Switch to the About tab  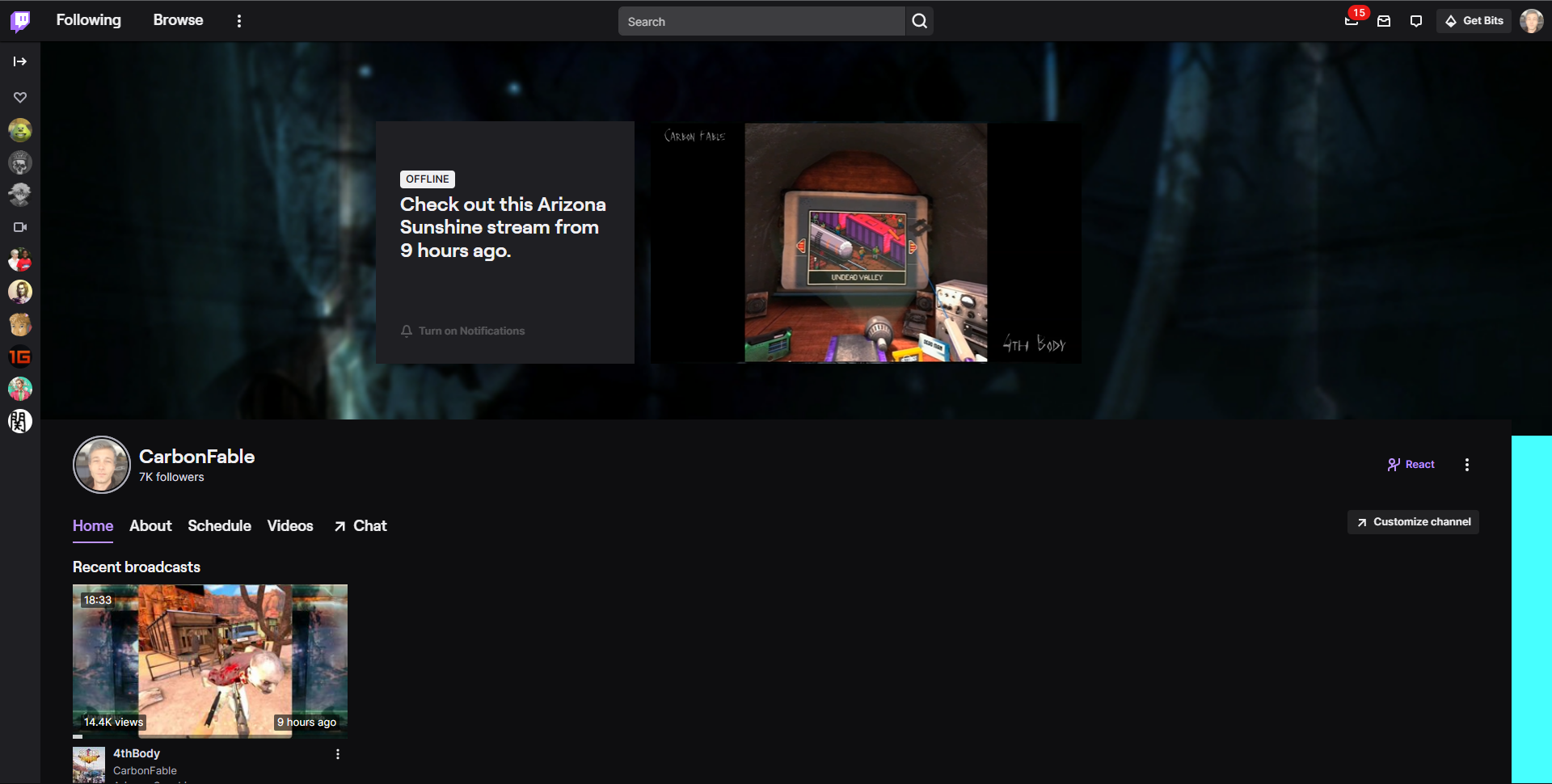click(x=150, y=526)
